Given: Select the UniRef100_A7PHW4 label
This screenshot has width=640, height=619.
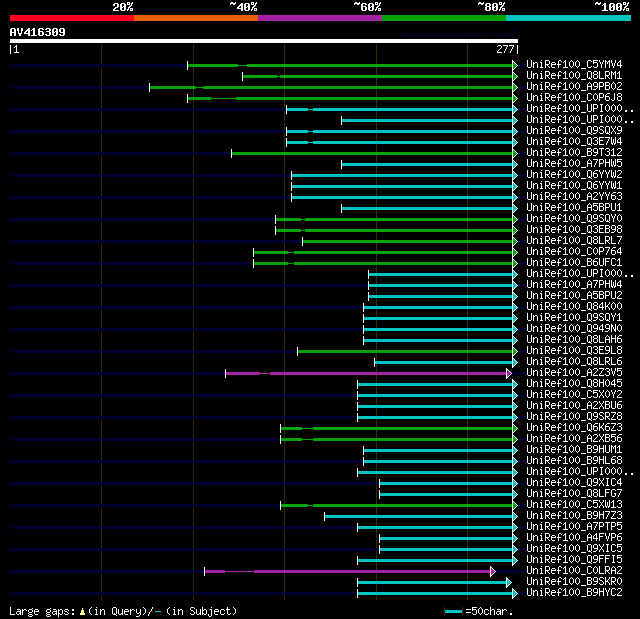Looking at the screenshot, I should coord(574,285).
